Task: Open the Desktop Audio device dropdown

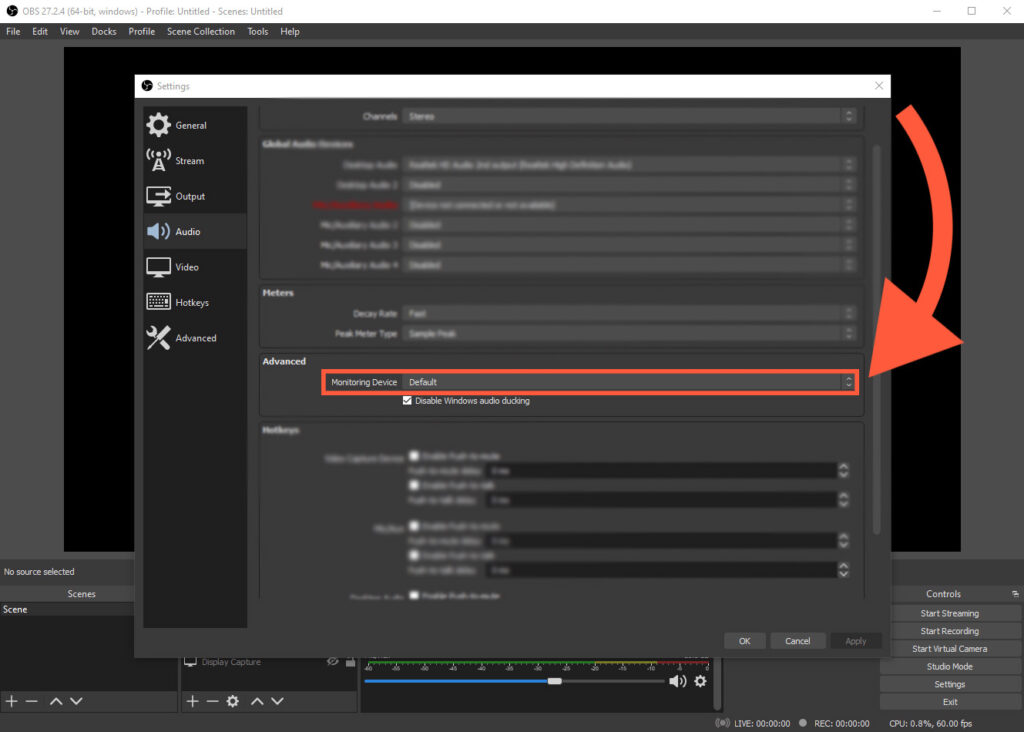Action: tap(631, 165)
